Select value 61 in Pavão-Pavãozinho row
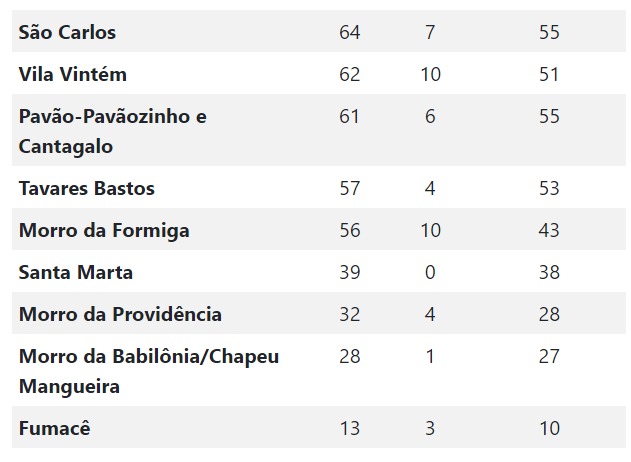The height and width of the screenshot is (462, 631). 349,116
